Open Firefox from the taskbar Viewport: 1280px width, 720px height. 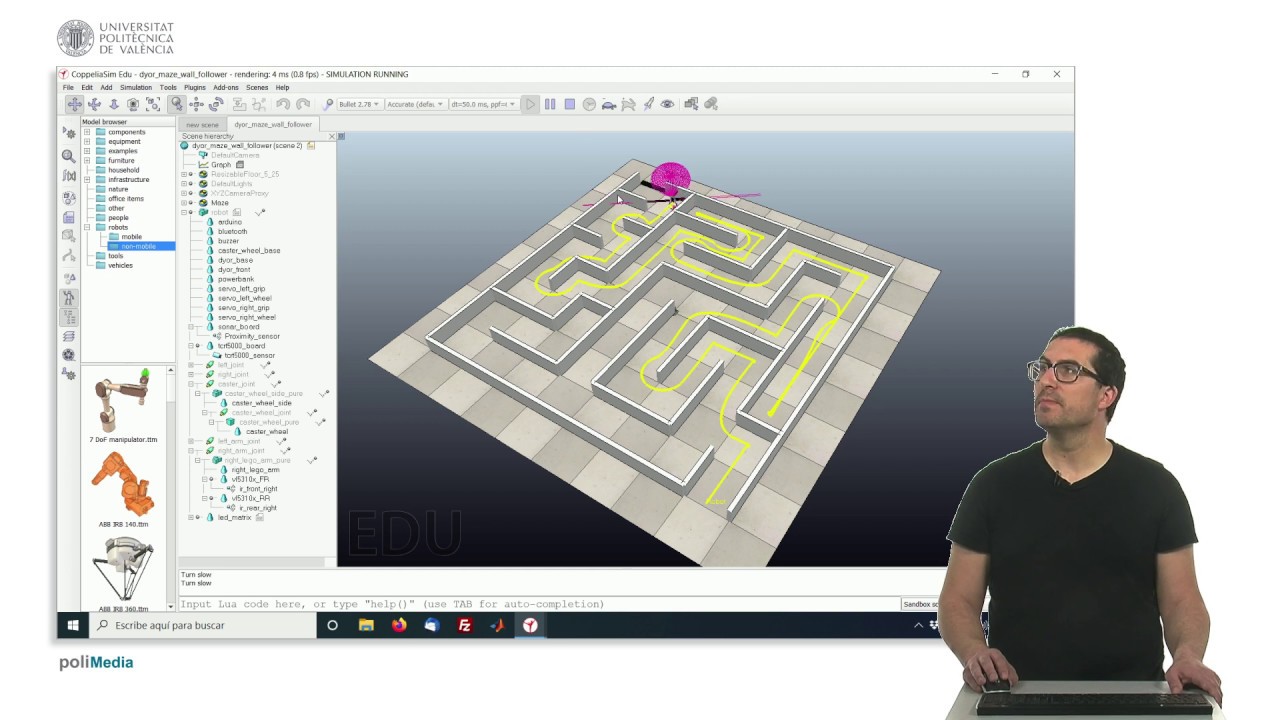[399, 625]
